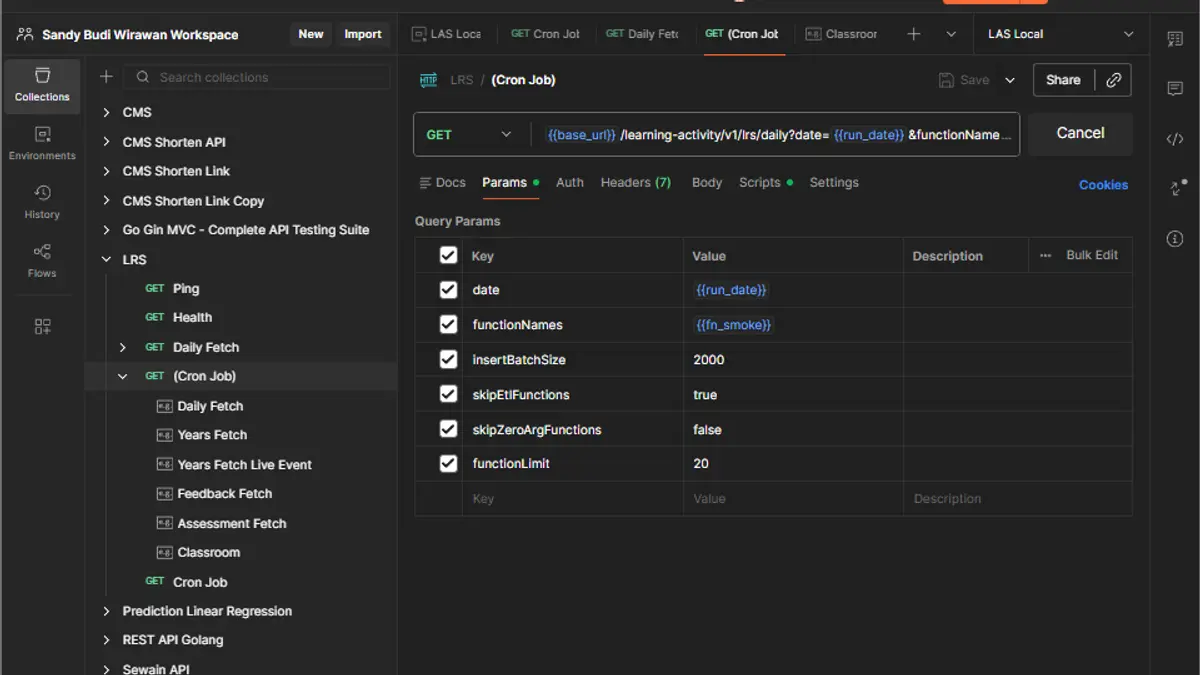This screenshot has width=1200, height=675.
Task: Focus the Search collections field
Action: [x=258, y=77]
